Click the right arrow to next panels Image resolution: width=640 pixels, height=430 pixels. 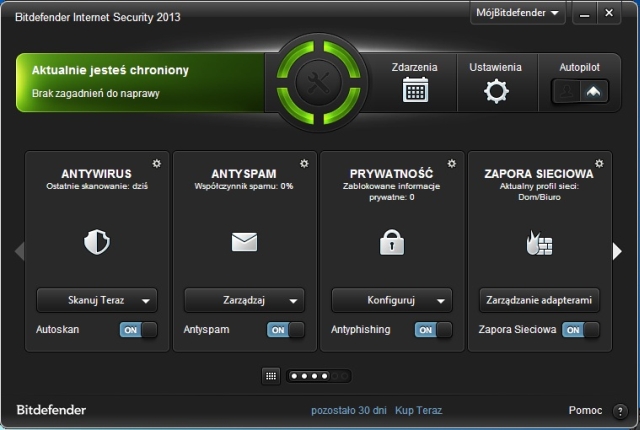[x=618, y=251]
